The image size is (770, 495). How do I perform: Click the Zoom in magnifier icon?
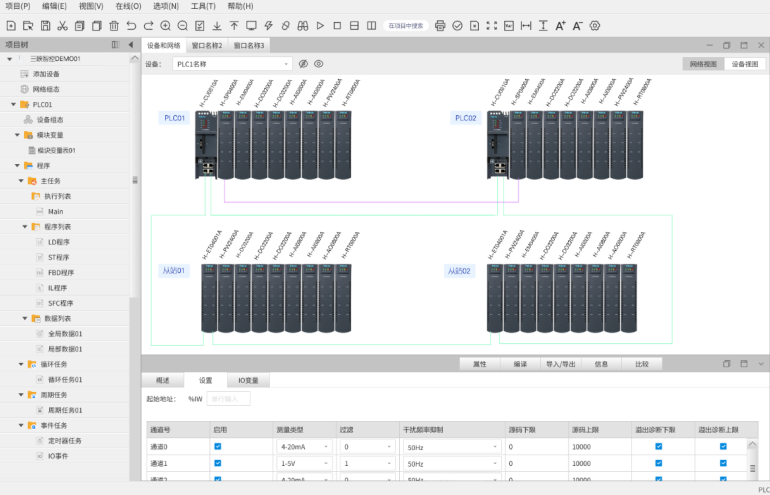(x=165, y=25)
